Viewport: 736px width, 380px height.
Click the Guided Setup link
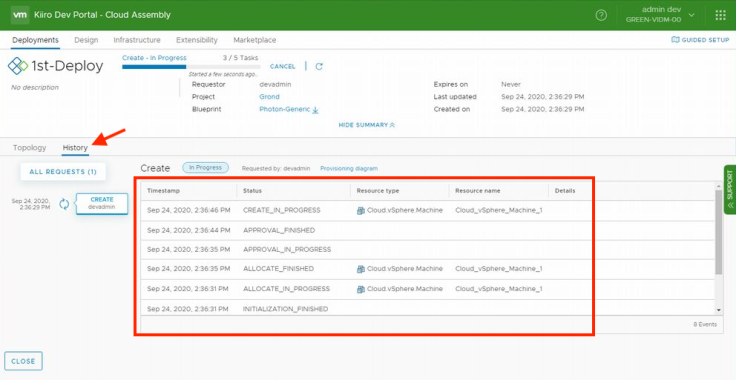point(700,40)
